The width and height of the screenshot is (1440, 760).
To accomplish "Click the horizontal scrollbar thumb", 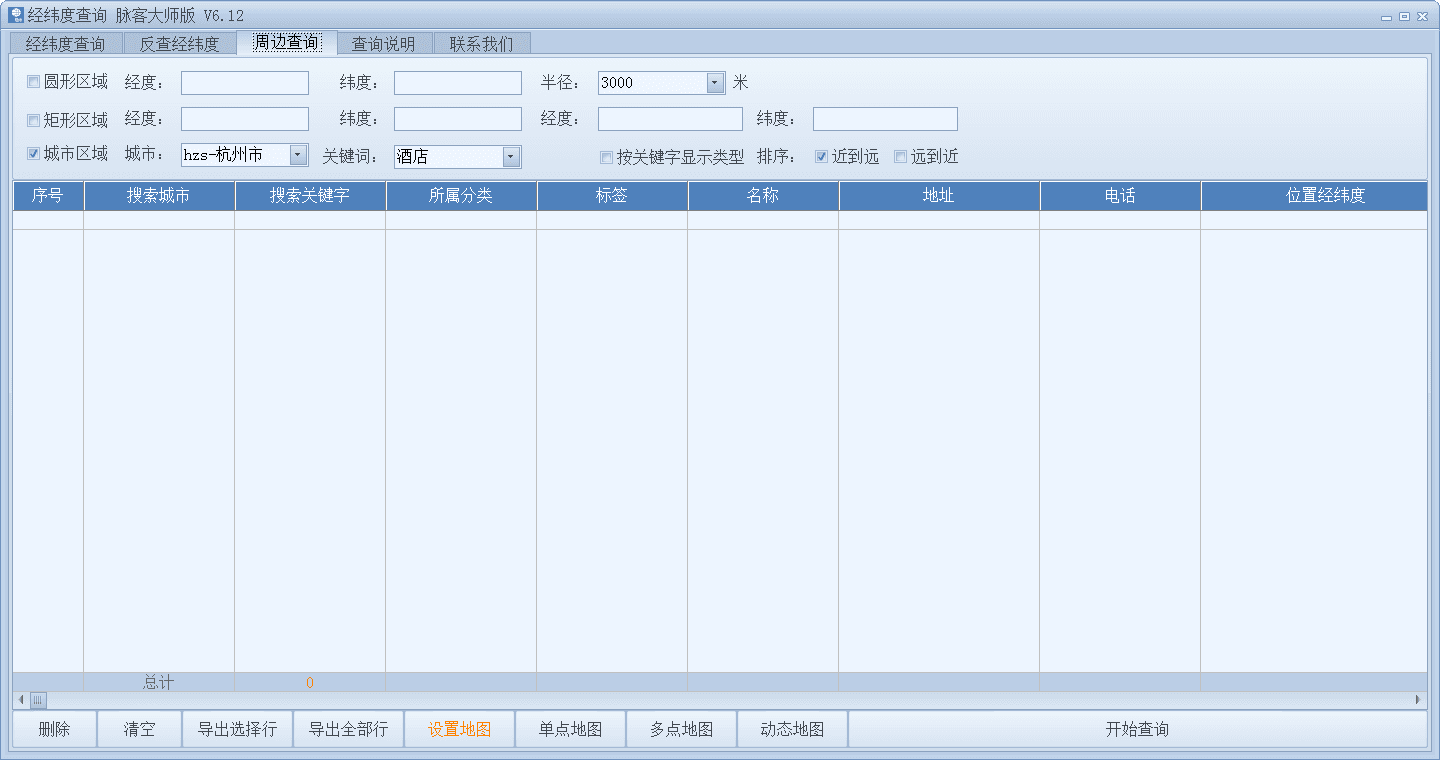I will point(38,700).
